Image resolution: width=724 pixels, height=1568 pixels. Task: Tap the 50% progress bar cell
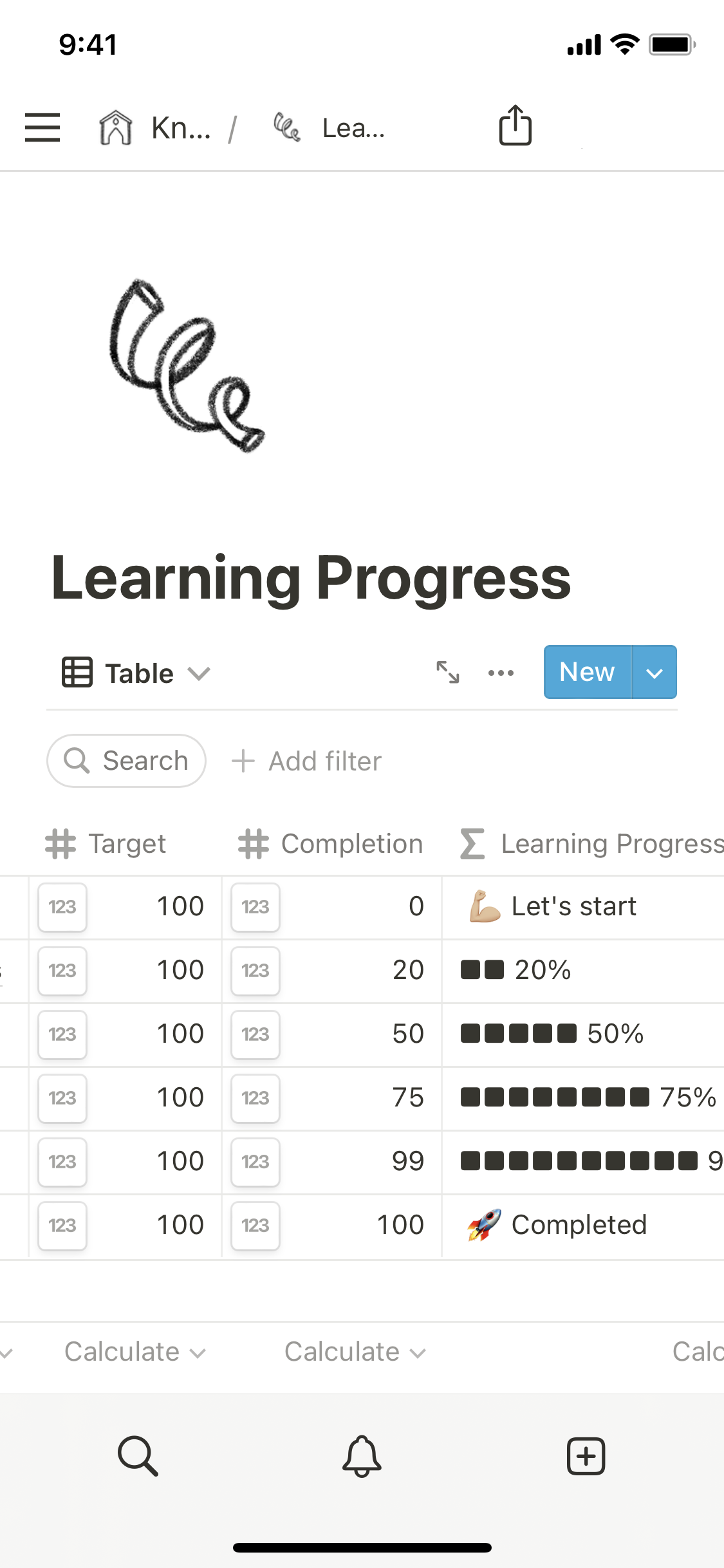tap(582, 1034)
